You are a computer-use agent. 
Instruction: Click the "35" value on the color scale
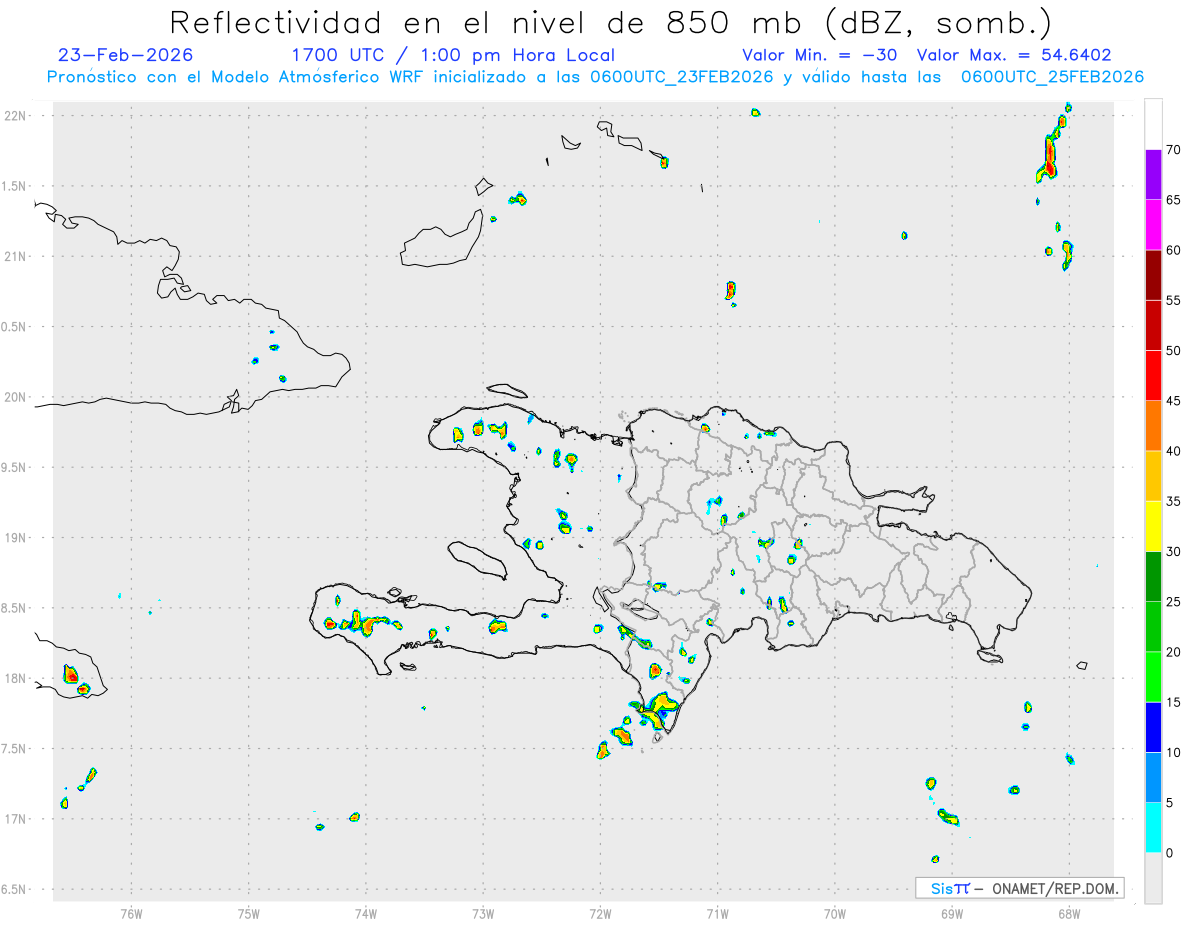1174,502
